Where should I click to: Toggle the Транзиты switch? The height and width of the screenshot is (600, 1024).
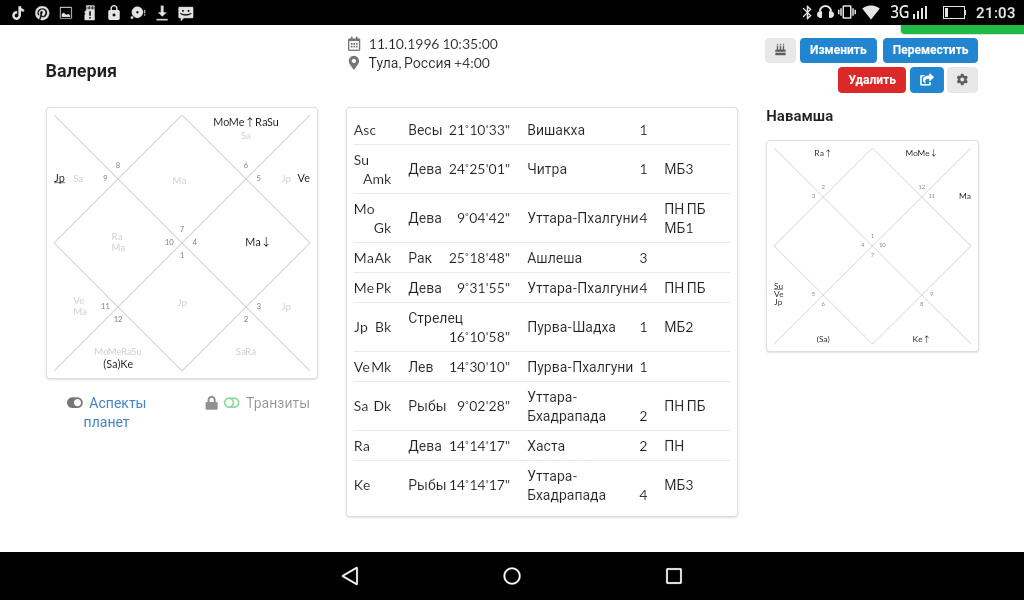pos(231,403)
